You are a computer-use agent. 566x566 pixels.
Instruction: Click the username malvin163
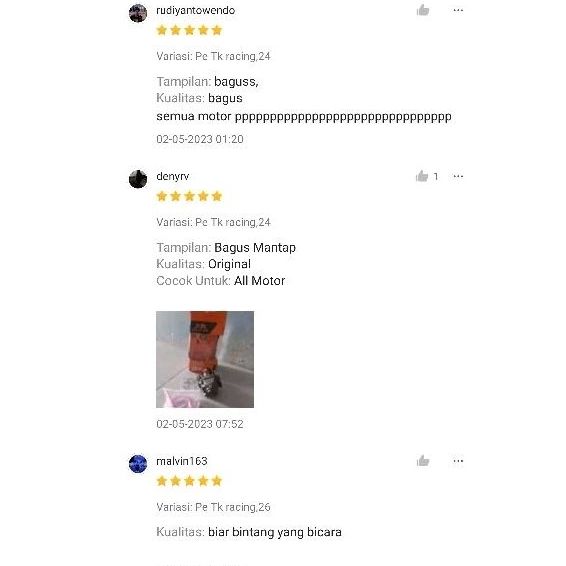pyautogui.click(x=182, y=461)
